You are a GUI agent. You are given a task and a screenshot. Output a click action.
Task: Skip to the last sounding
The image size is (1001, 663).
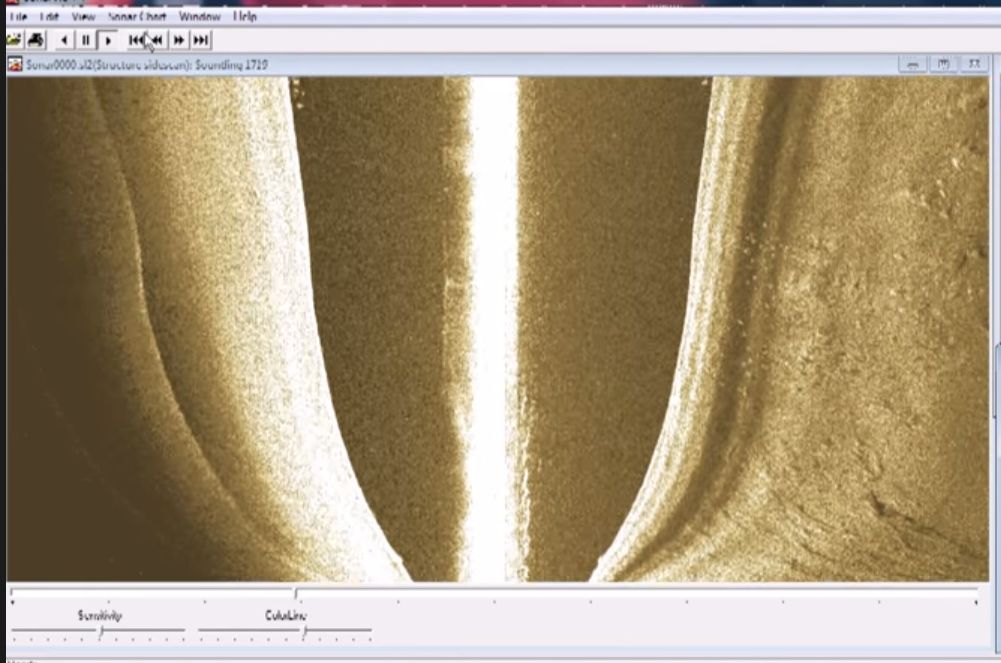201,40
